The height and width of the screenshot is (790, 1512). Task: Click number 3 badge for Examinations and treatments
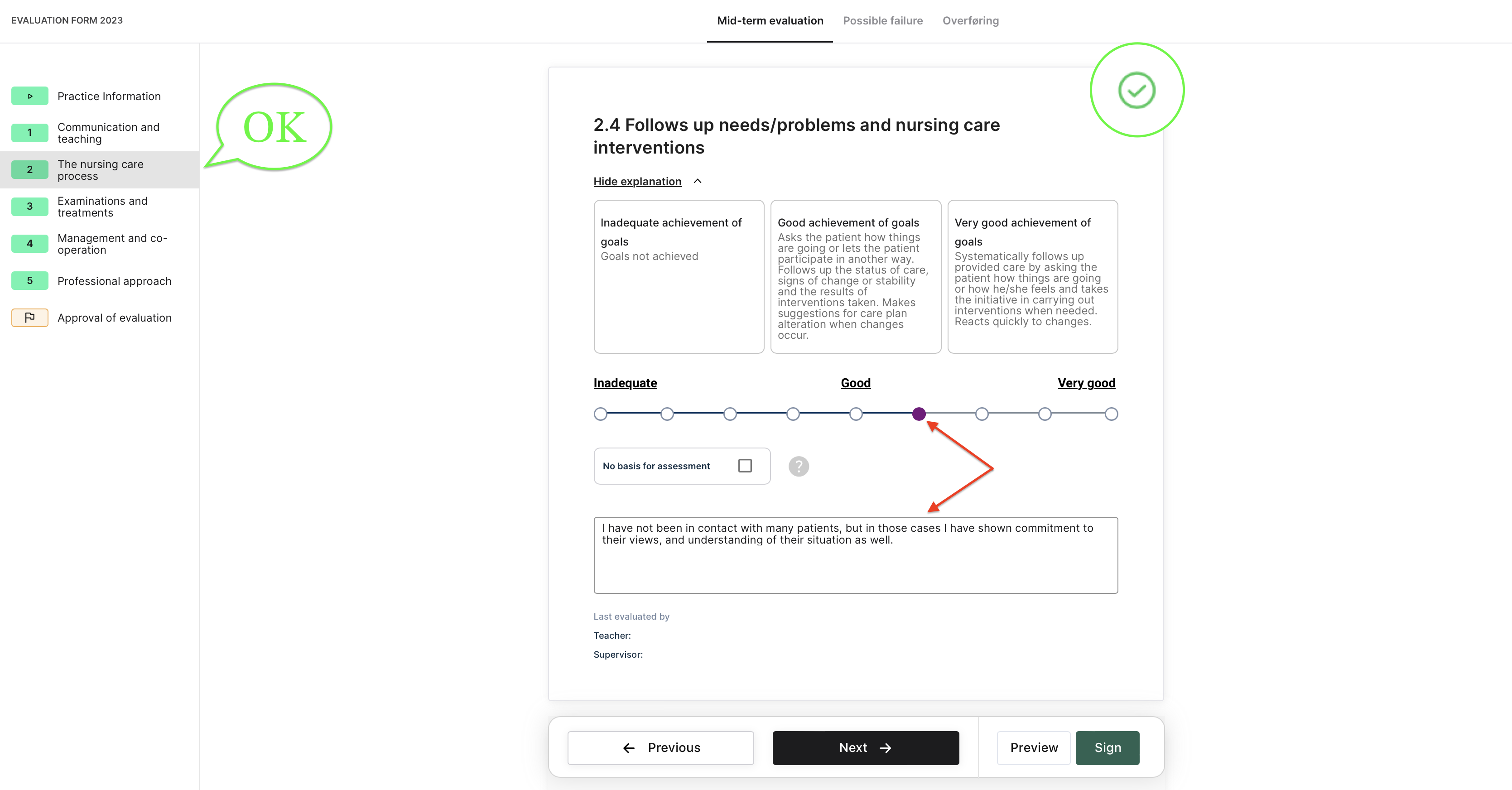29,207
